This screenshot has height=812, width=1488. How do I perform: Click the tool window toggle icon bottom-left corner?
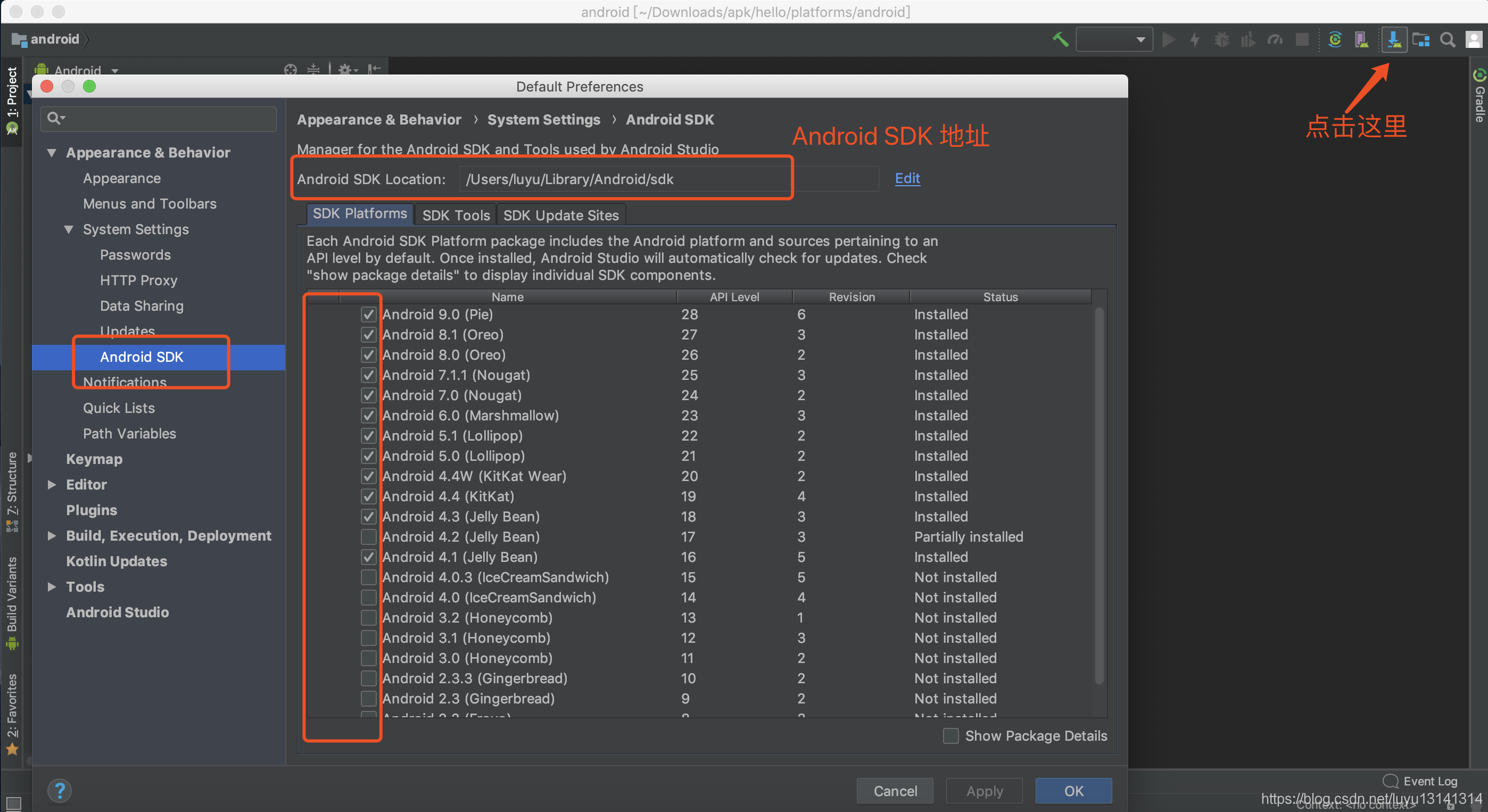(13, 803)
